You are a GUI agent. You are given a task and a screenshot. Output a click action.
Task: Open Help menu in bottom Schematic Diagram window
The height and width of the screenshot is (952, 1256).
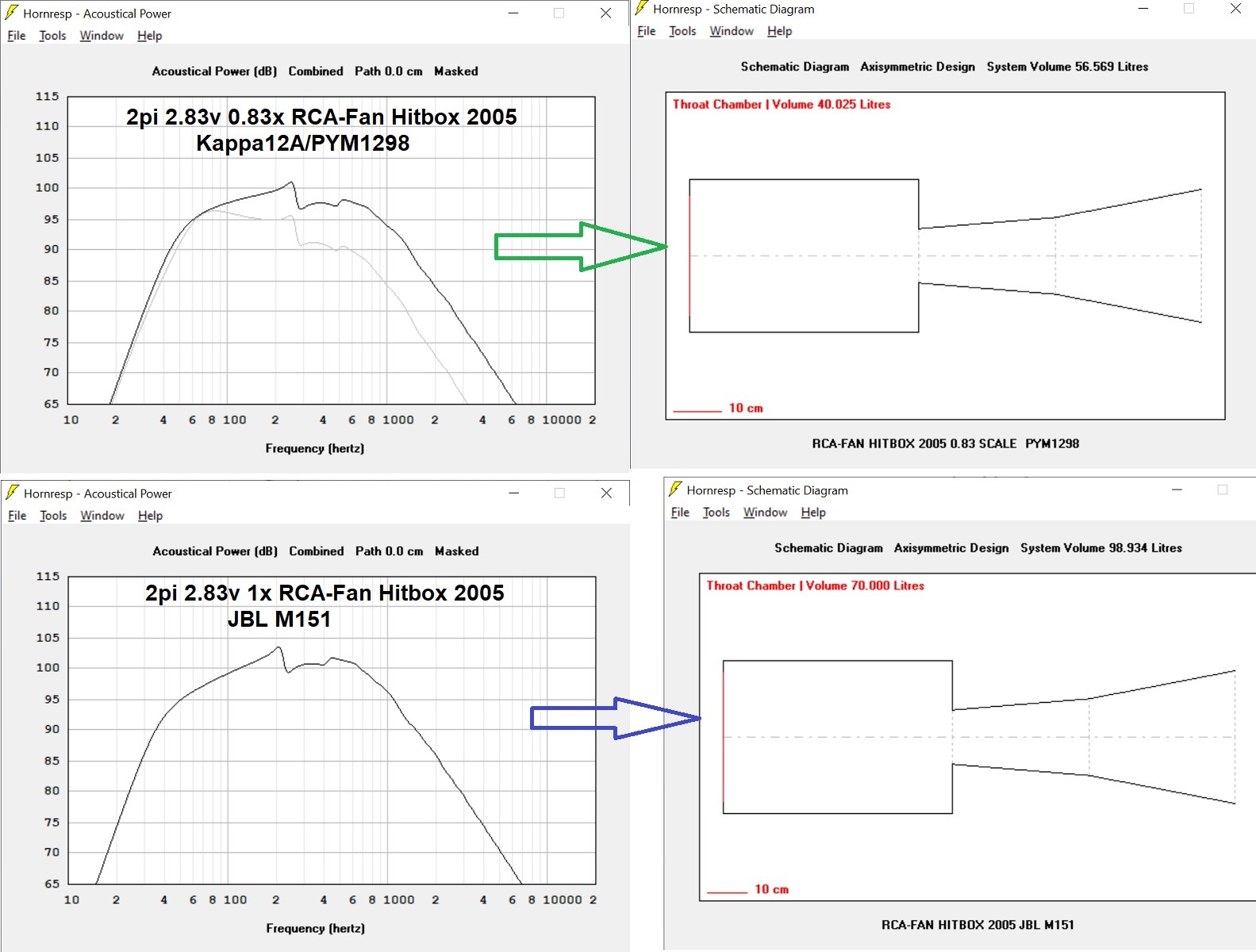click(813, 512)
